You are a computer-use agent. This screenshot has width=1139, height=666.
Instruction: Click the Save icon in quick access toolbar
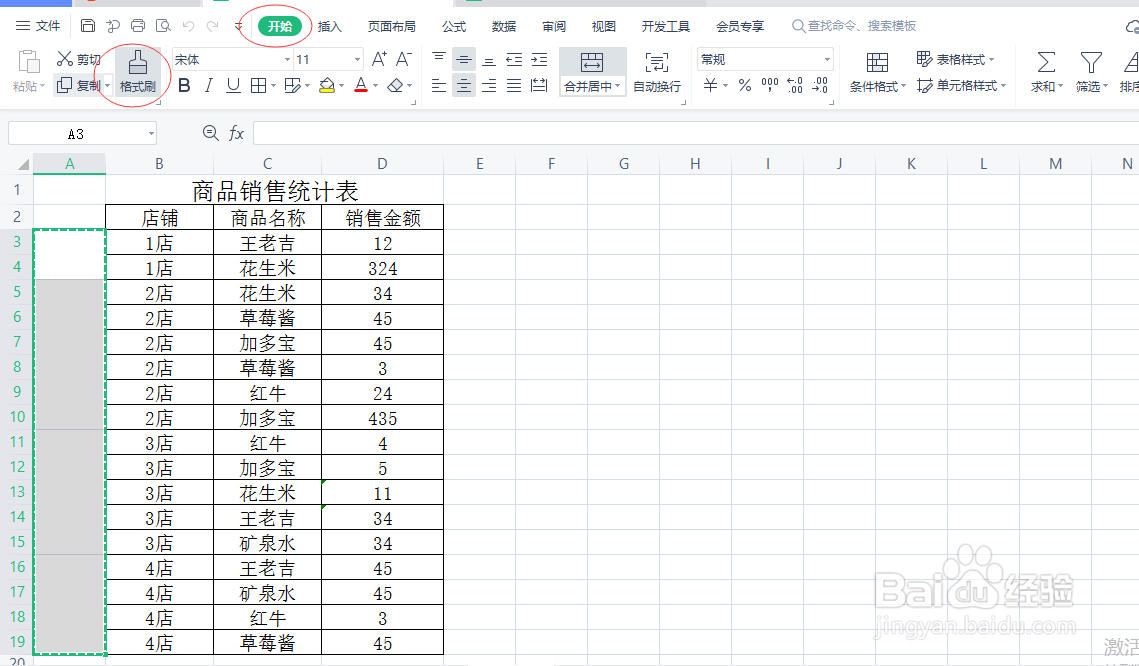click(x=88, y=26)
